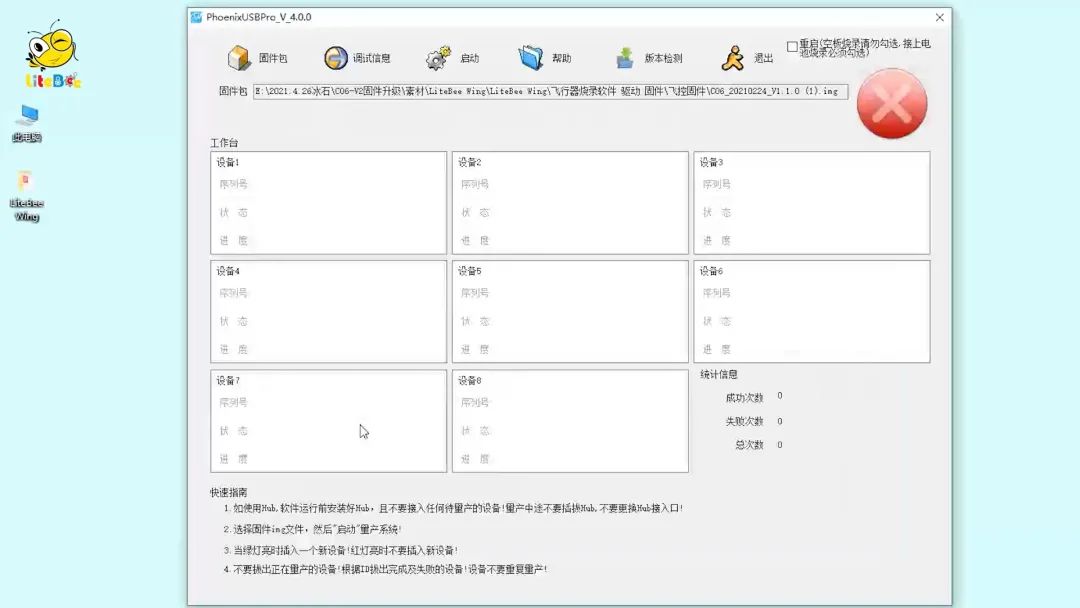Click 序列号 label in 设备1
Screen dimensions: 1080x608
(233, 184)
